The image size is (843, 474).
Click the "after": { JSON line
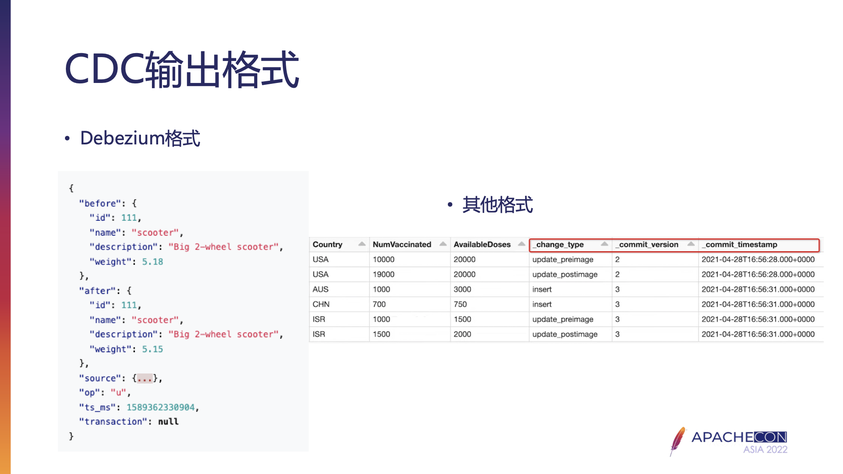point(105,291)
